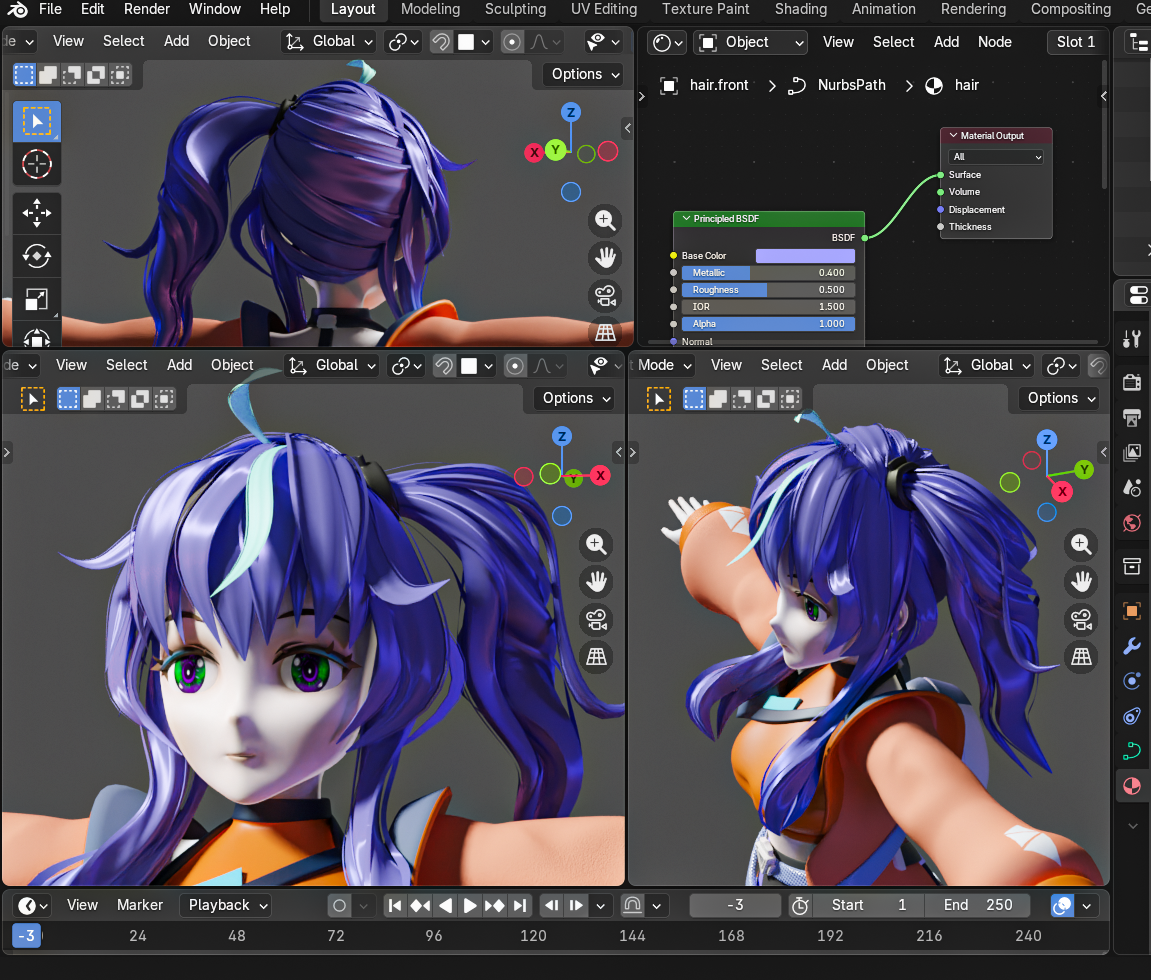Open Options dropdown in top-left viewport
The image size is (1151, 980).
(586, 74)
